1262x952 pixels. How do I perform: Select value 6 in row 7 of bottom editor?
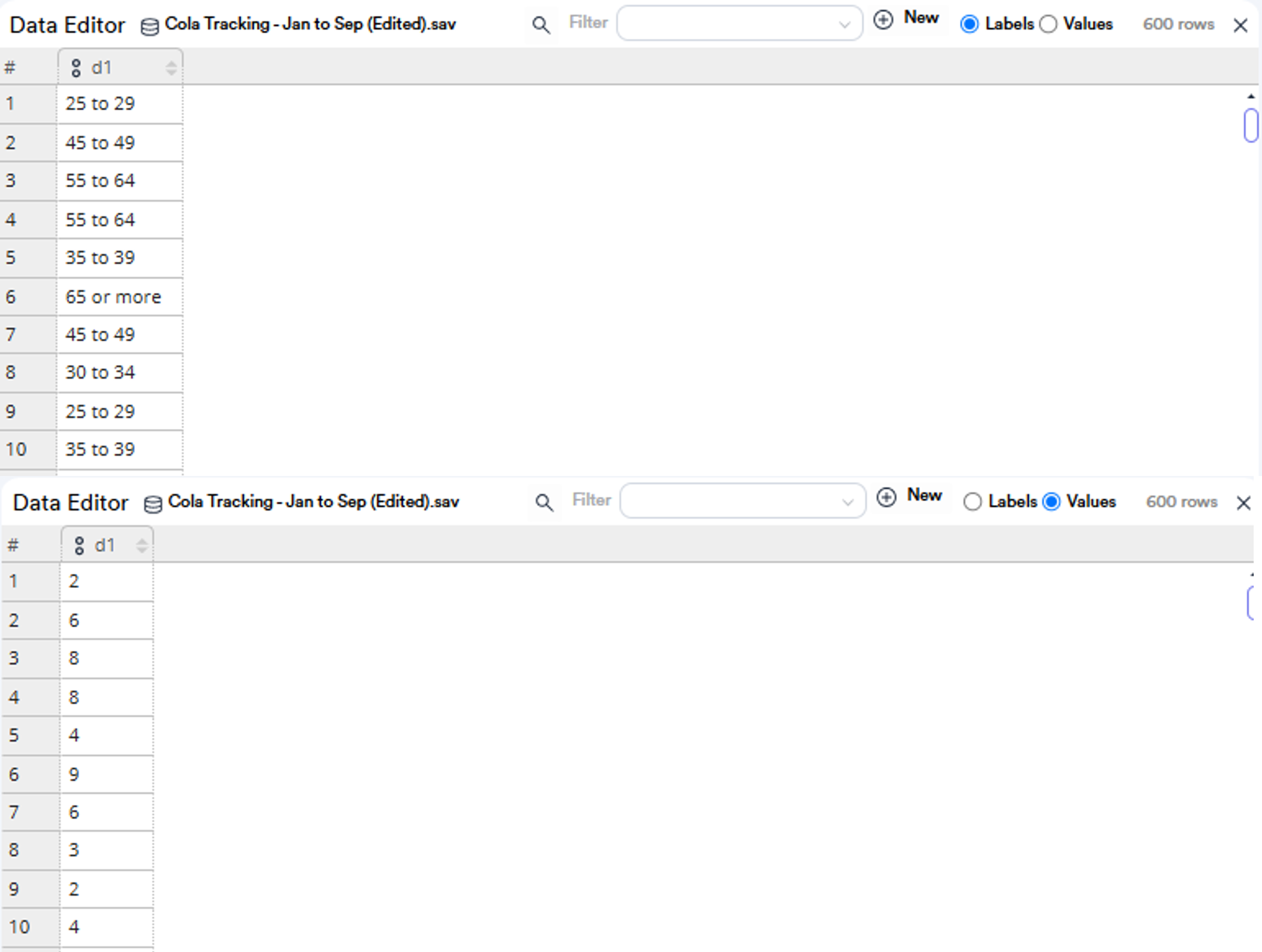point(107,812)
